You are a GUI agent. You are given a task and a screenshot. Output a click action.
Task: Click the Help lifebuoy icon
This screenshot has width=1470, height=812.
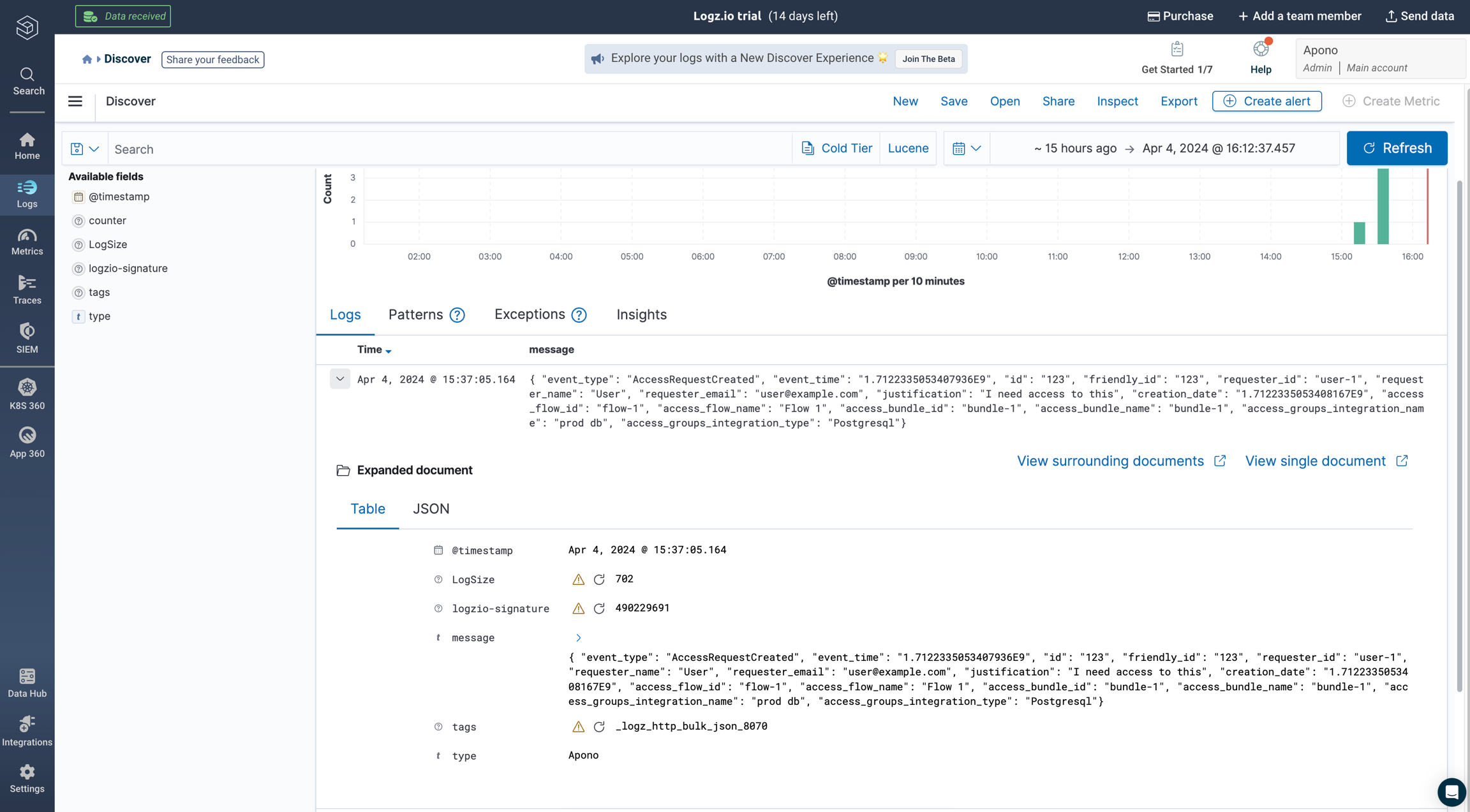tap(1260, 50)
